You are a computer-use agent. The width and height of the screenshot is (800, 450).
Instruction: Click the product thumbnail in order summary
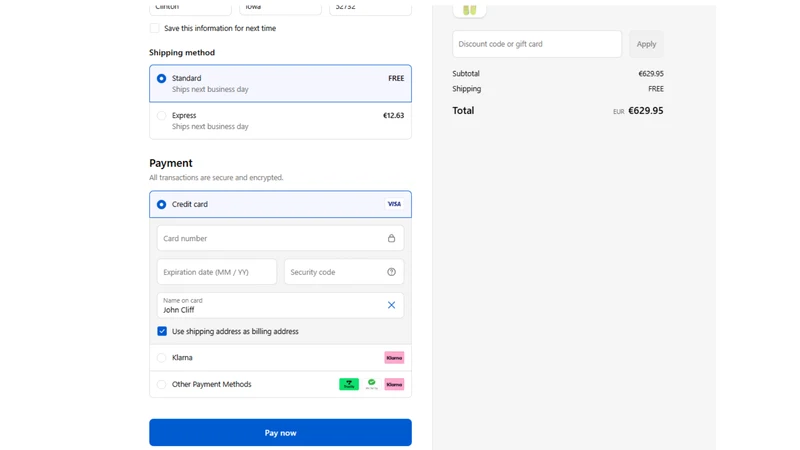click(x=469, y=9)
